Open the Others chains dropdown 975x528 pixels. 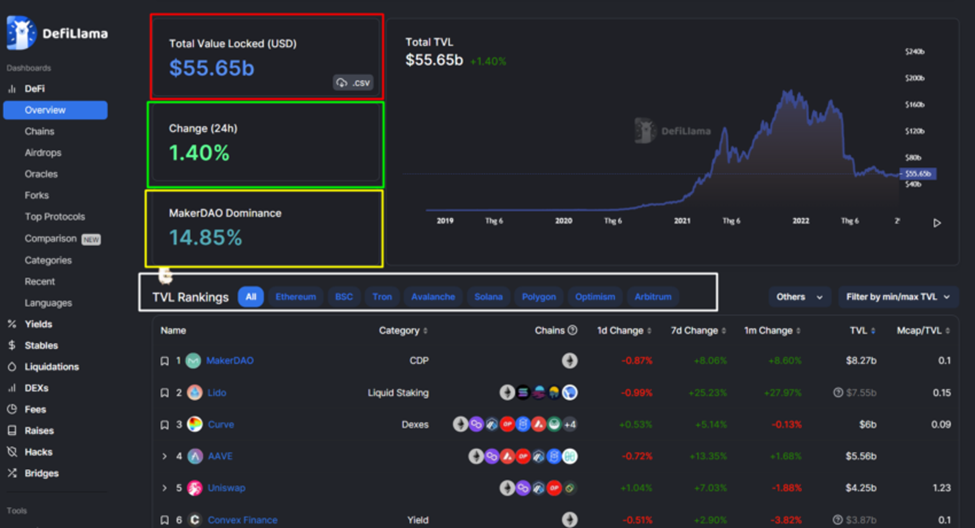[x=800, y=297]
